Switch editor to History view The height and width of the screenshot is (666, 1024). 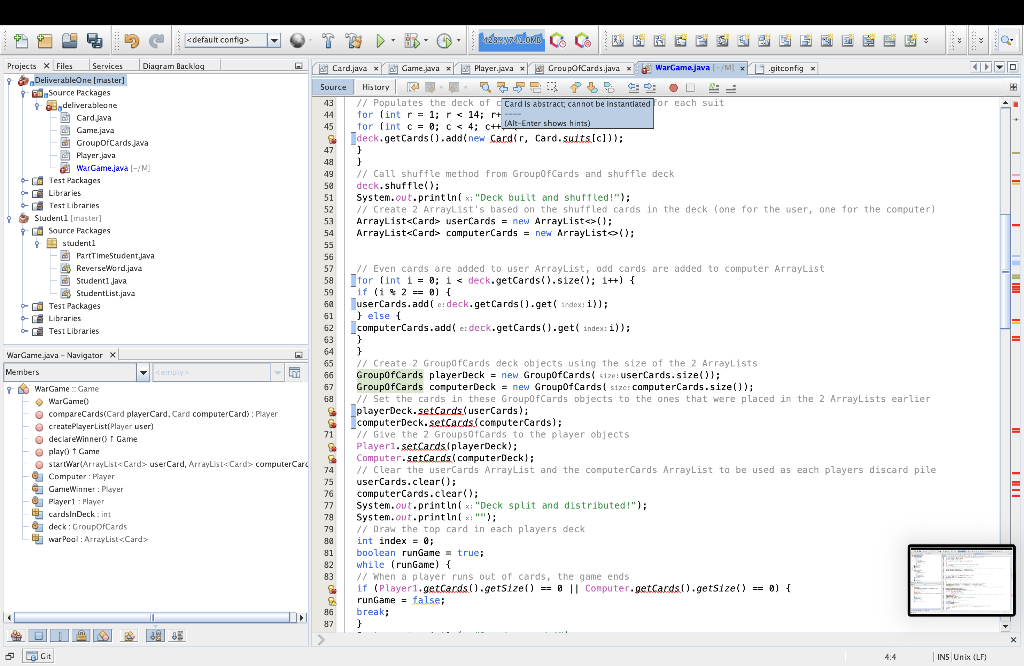click(x=376, y=88)
